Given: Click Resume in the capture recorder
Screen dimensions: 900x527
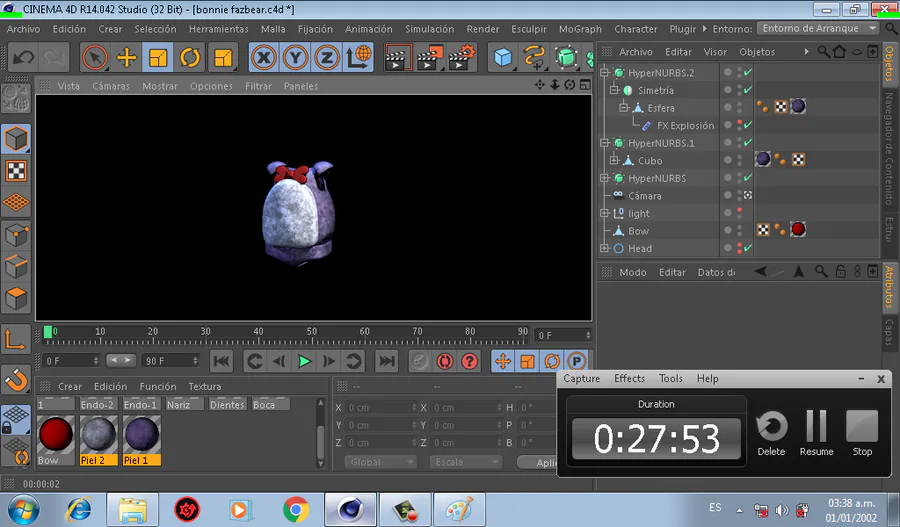Looking at the screenshot, I should coord(816,433).
